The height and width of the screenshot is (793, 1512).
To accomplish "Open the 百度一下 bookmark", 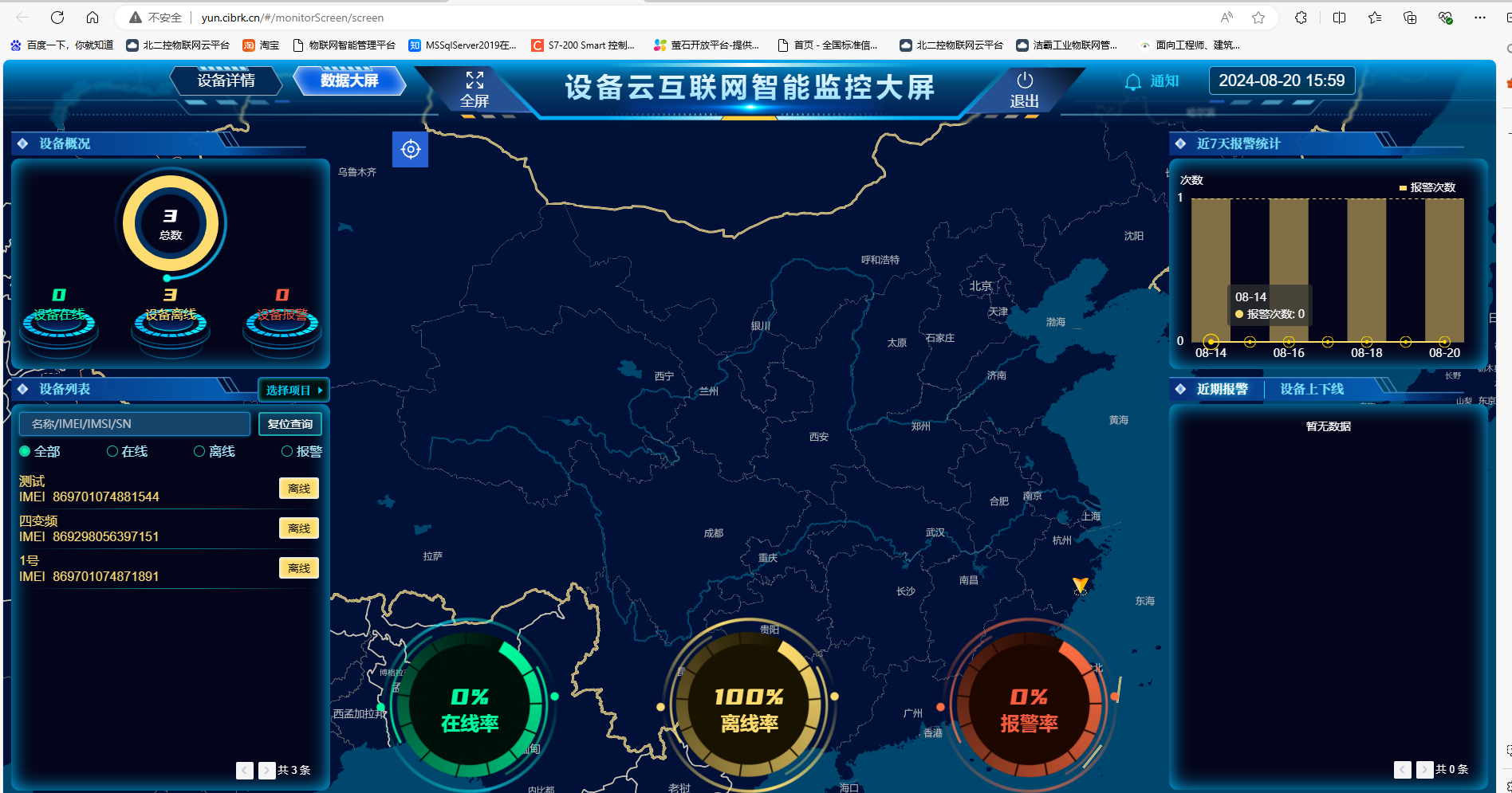I will [61, 45].
